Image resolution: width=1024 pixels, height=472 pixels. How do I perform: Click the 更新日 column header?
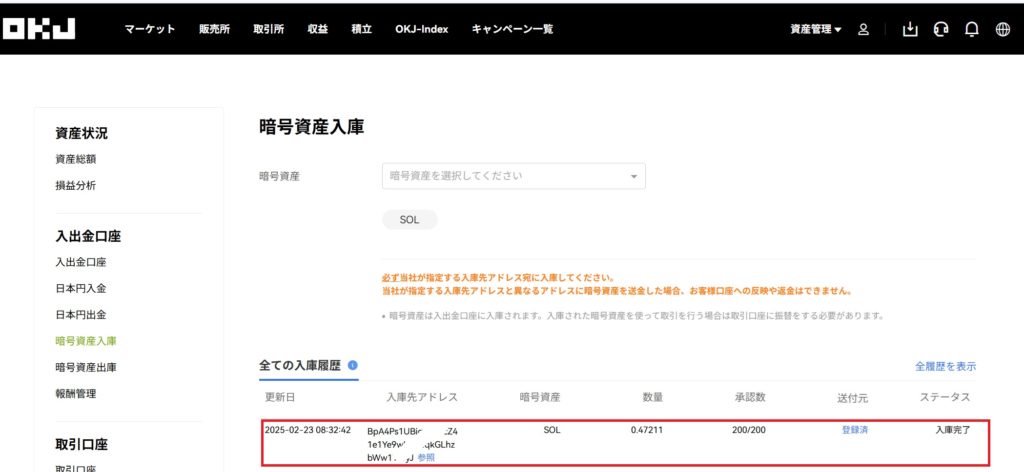[x=280, y=398]
